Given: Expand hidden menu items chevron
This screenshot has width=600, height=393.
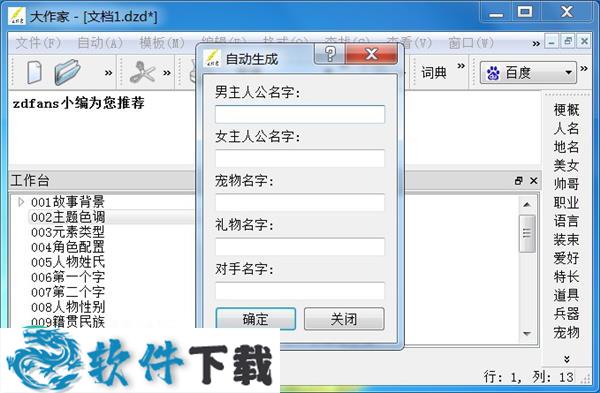Looking at the screenshot, I should pos(536,44).
